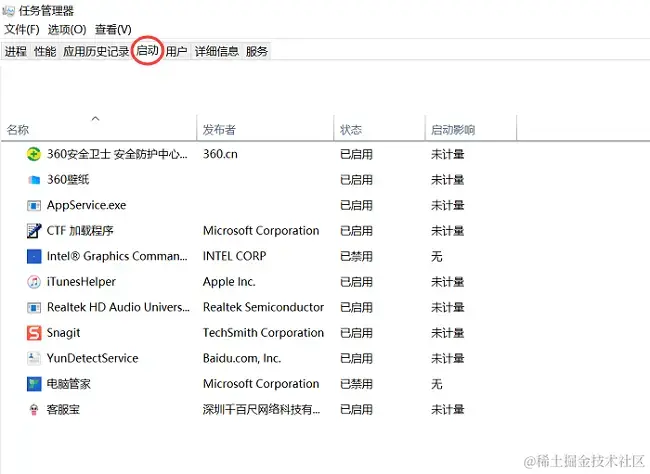Select the AppService.exe entry name
Viewport: 650px width, 474px height.
[86, 205]
